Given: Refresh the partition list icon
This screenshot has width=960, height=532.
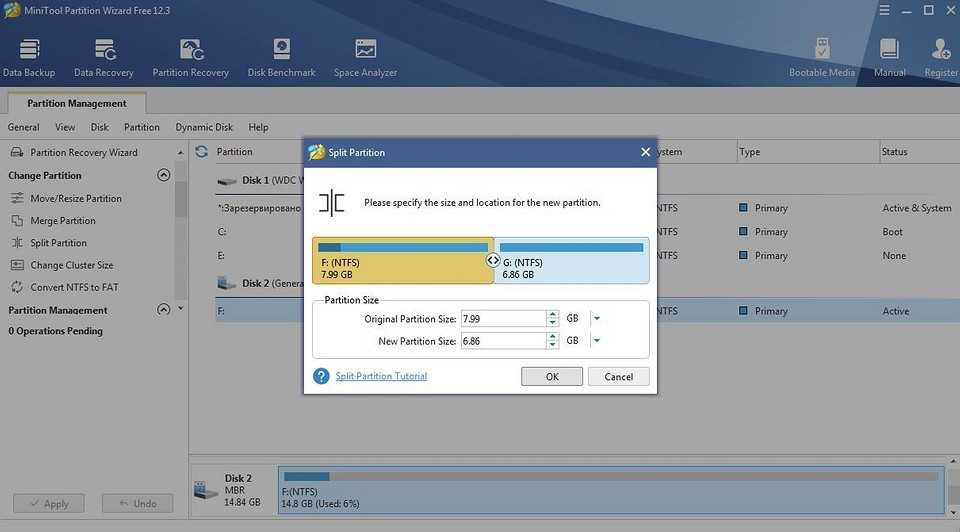Looking at the screenshot, I should [202, 152].
